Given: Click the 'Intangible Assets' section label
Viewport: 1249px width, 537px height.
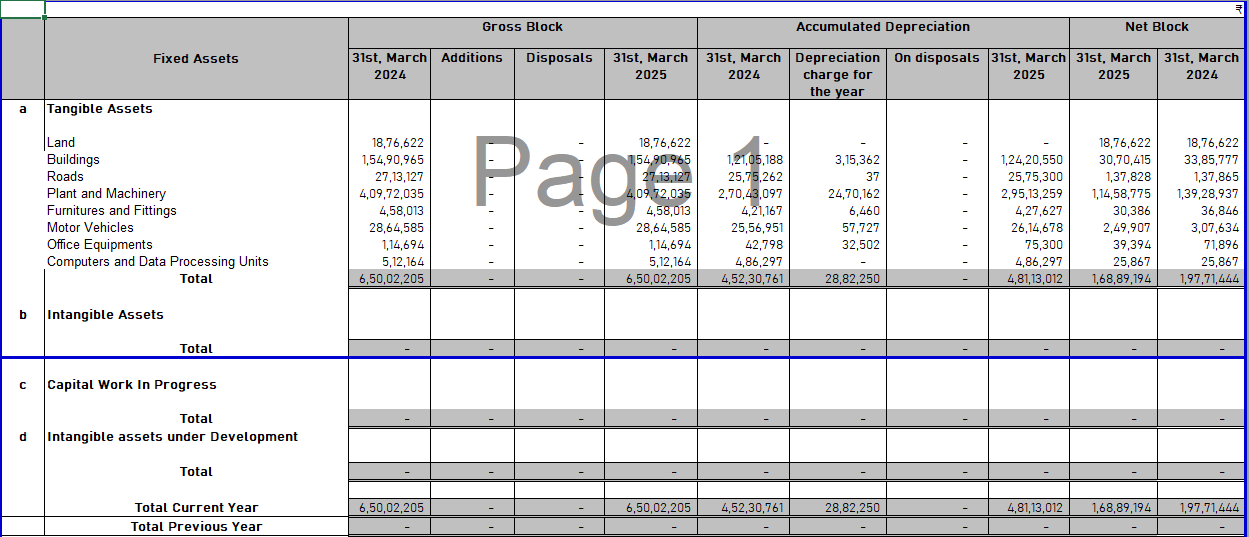Looking at the screenshot, I should [105, 315].
